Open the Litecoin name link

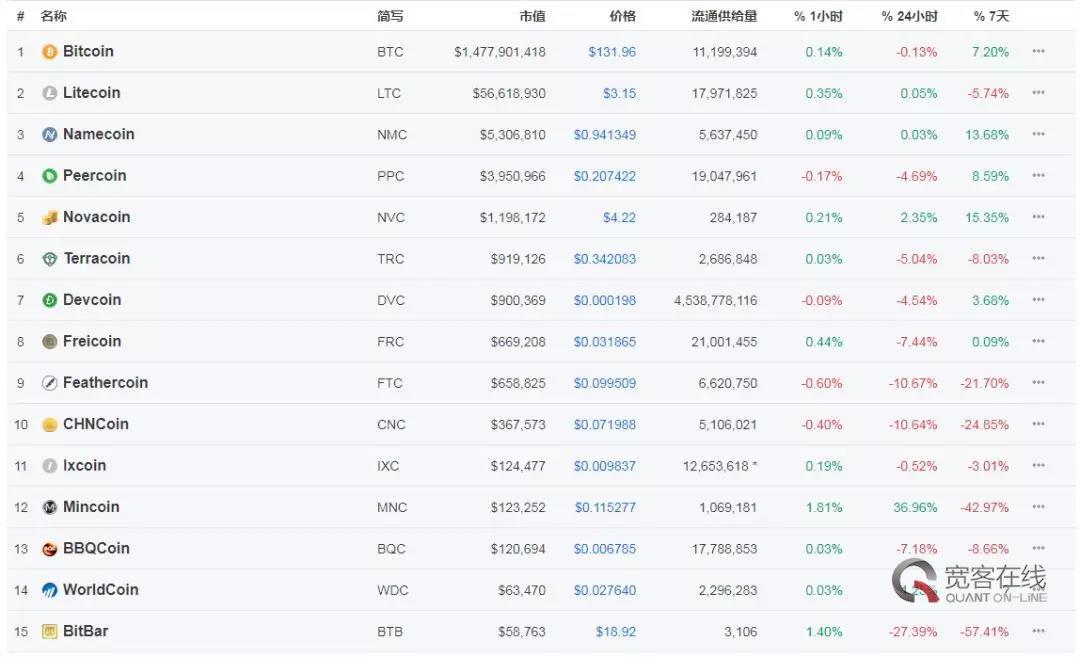[92, 93]
